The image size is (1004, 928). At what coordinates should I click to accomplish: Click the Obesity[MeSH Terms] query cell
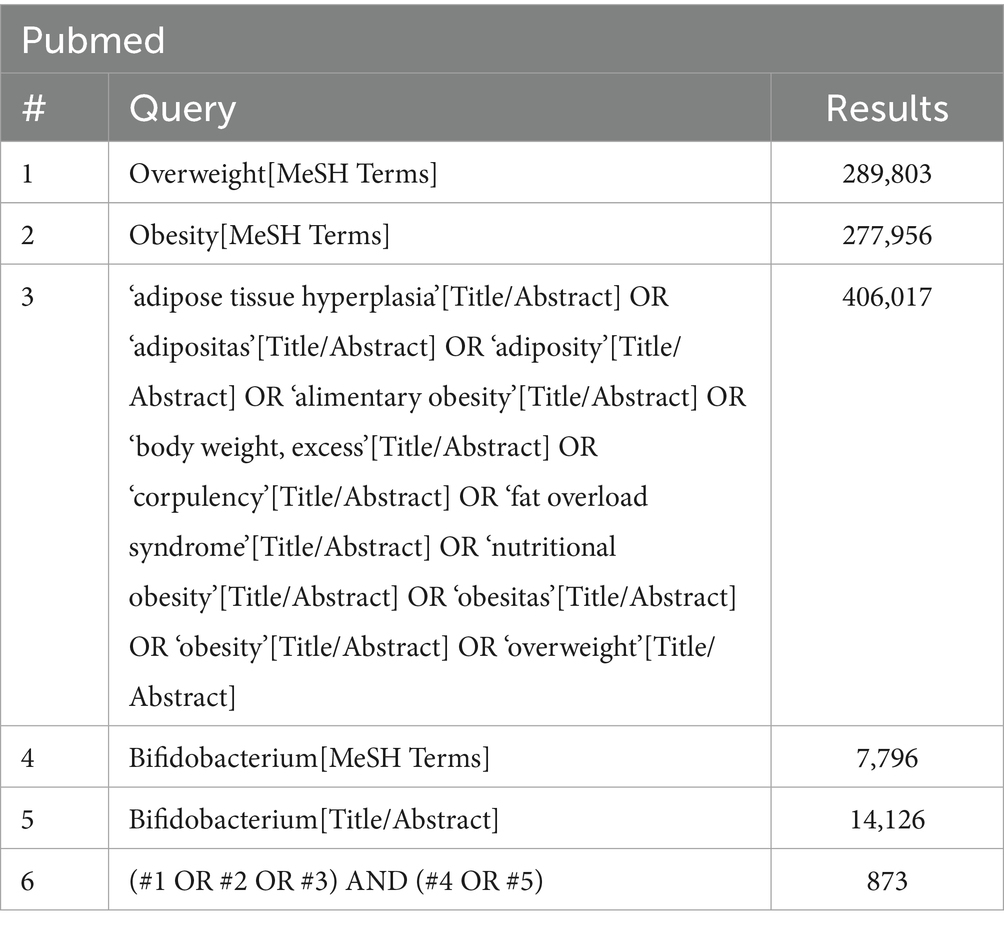(x=259, y=236)
